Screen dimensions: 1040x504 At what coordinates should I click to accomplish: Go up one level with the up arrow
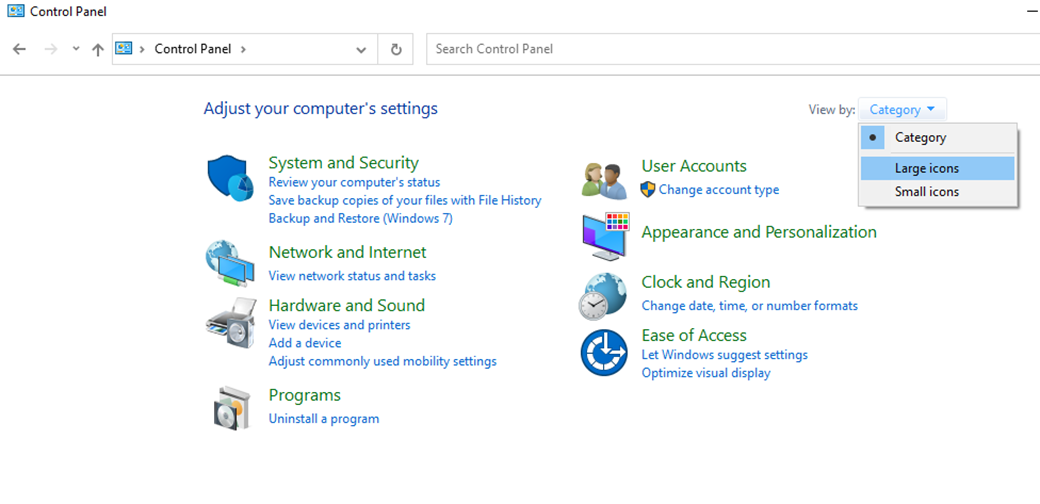[97, 49]
